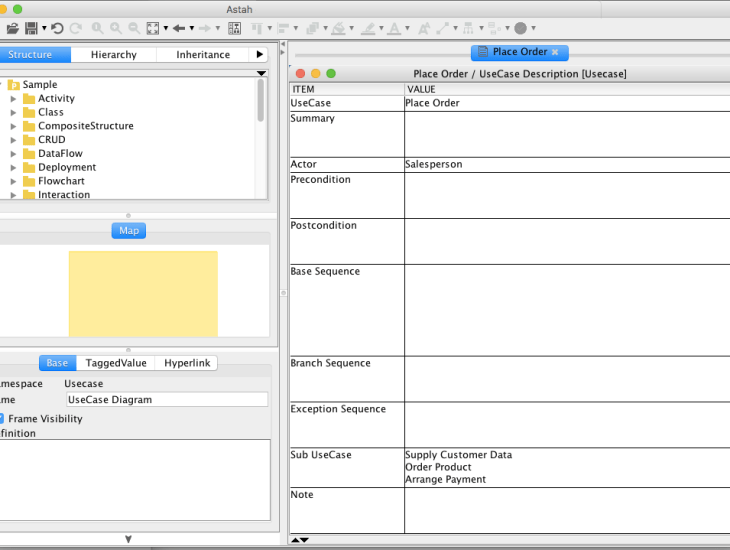The height and width of the screenshot is (550, 730).
Task: Click the right arrow for more tabs
Action: point(260,55)
